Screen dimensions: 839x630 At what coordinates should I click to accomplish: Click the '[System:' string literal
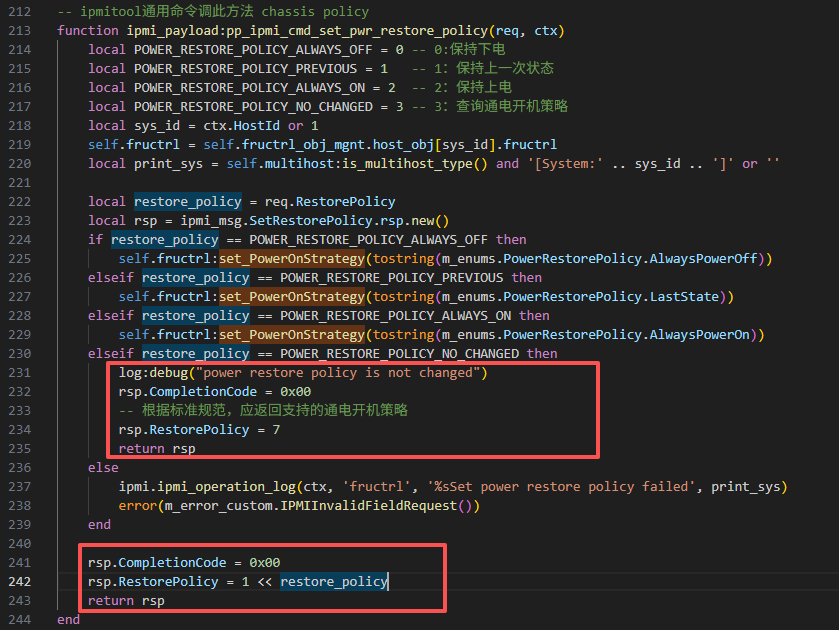click(x=566, y=164)
